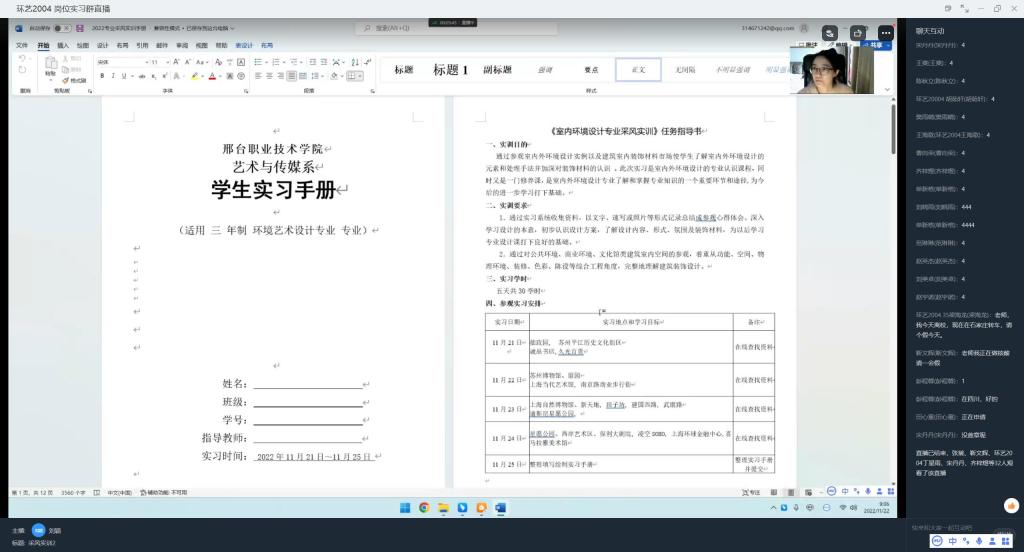Apply the 副标题 style
1024x552 pixels.
point(497,70)
